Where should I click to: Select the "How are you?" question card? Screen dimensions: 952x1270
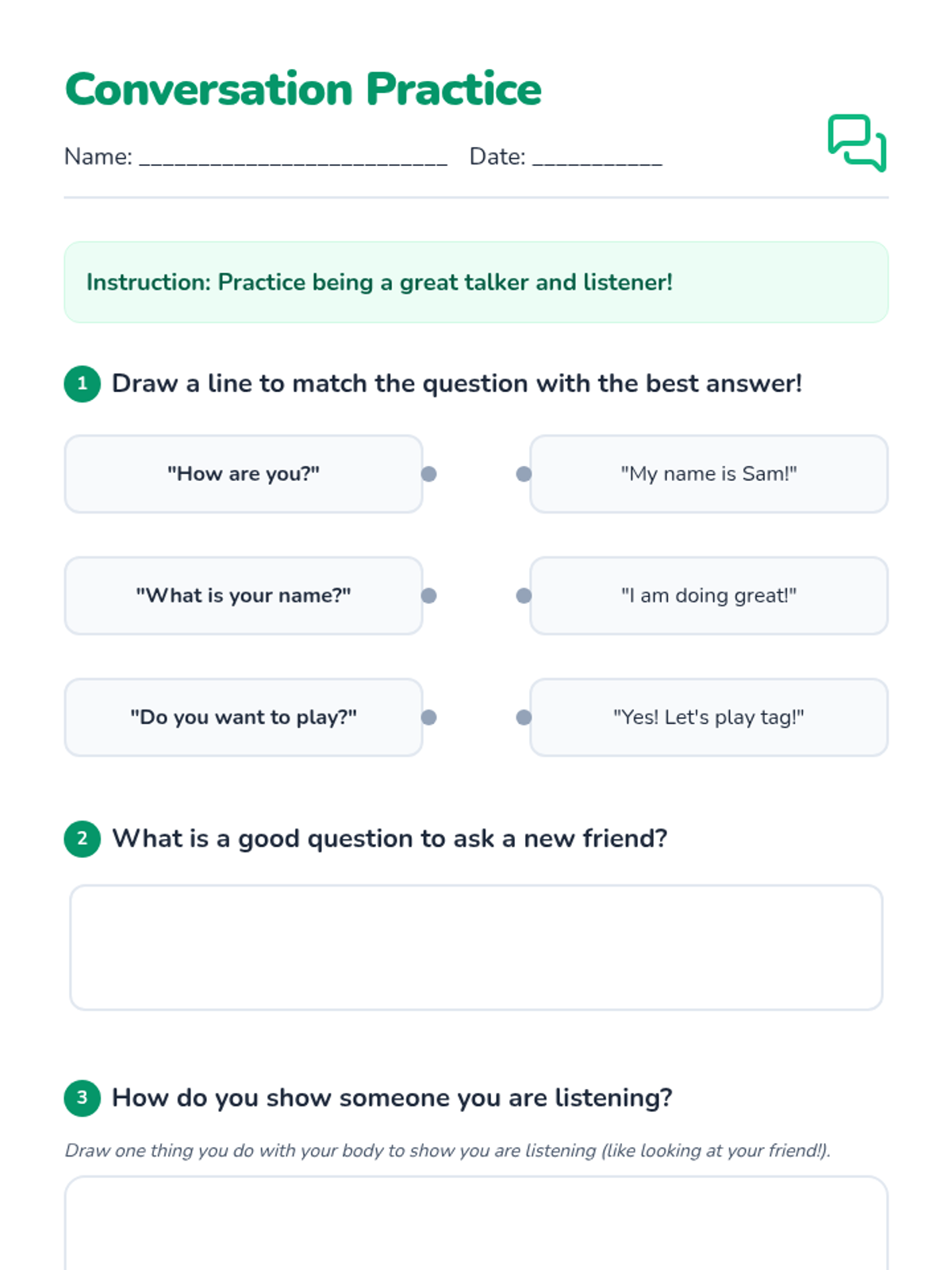pyautogui.click(x=244, y=474)
